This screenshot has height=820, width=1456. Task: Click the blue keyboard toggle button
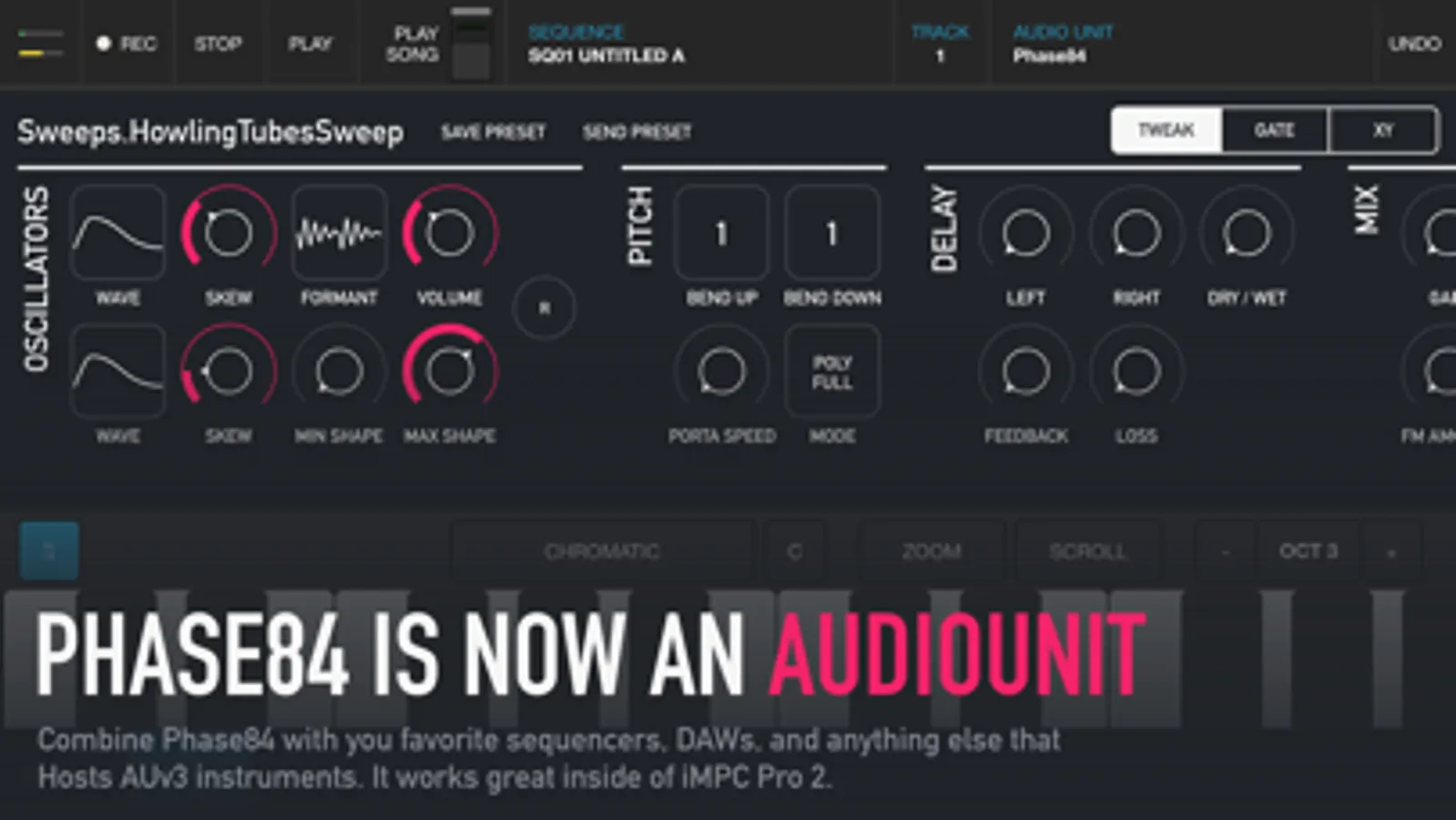49,550
